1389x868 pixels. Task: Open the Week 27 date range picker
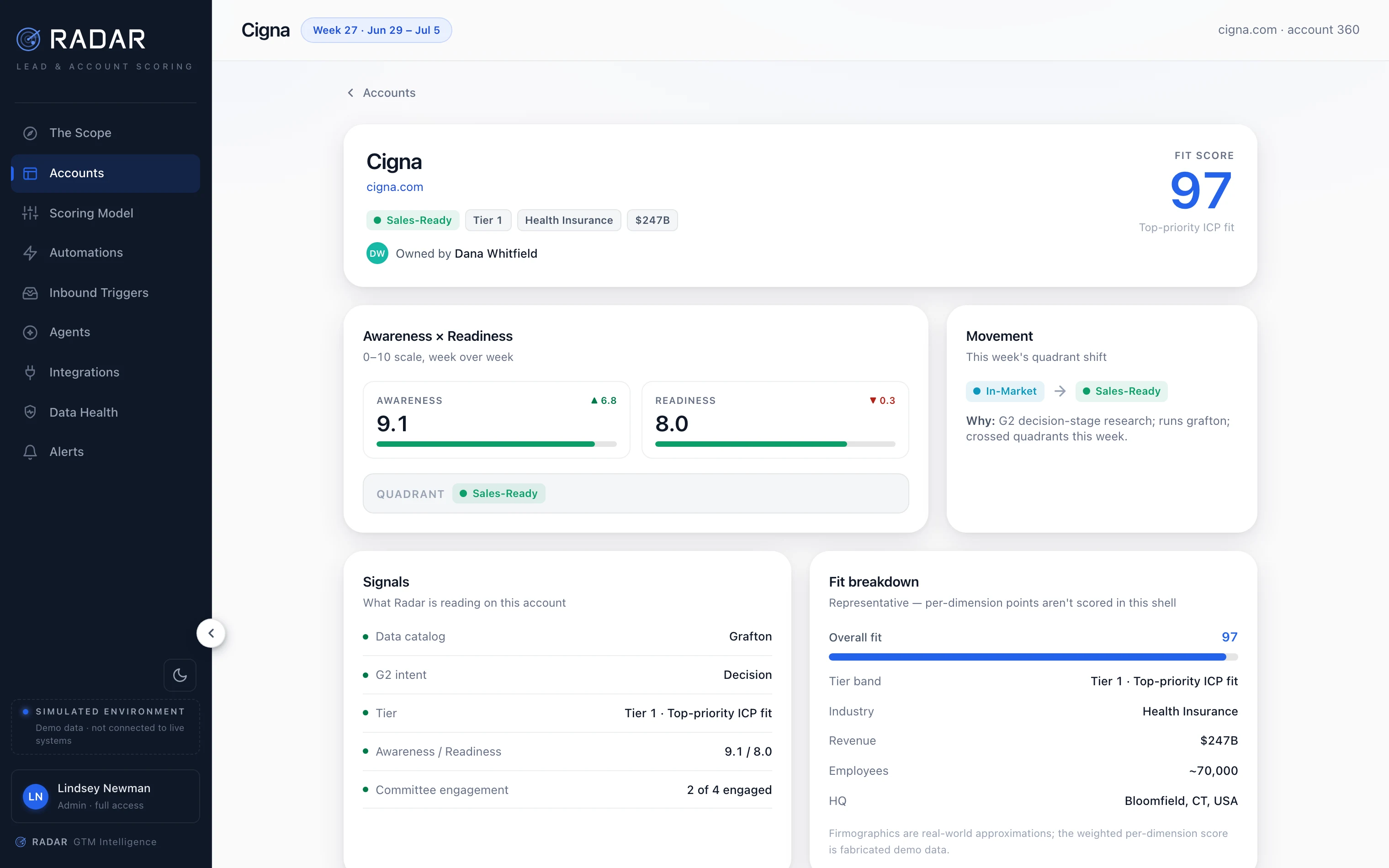[376, 31]
